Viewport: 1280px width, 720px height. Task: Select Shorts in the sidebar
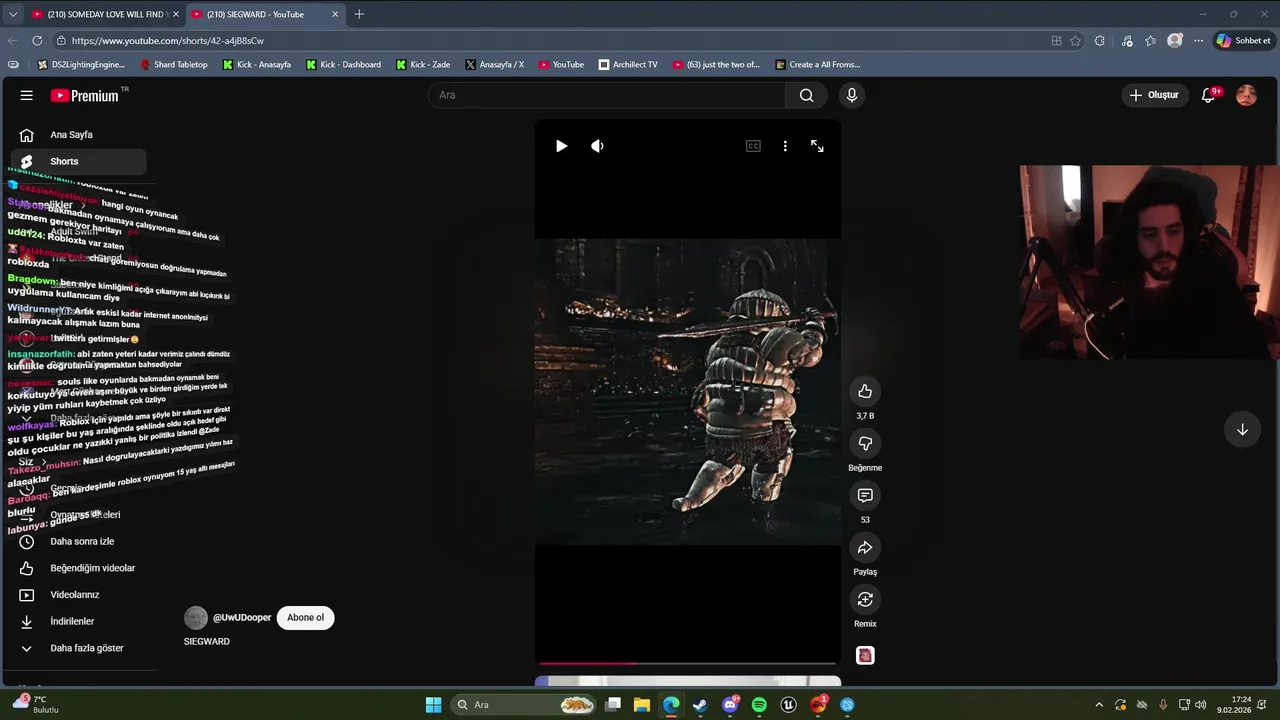78,161
